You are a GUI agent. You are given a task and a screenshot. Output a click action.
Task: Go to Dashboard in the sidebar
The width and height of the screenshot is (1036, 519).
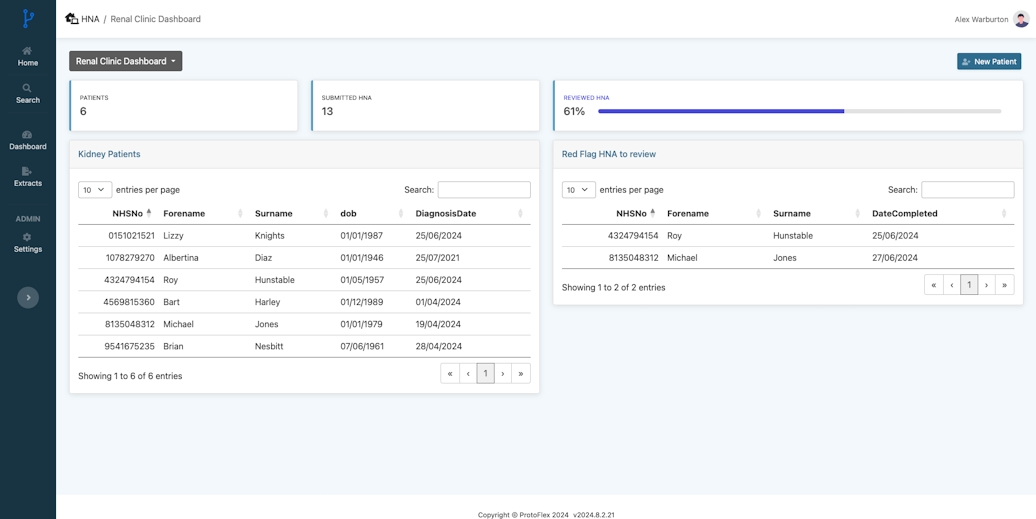[28, 140]
